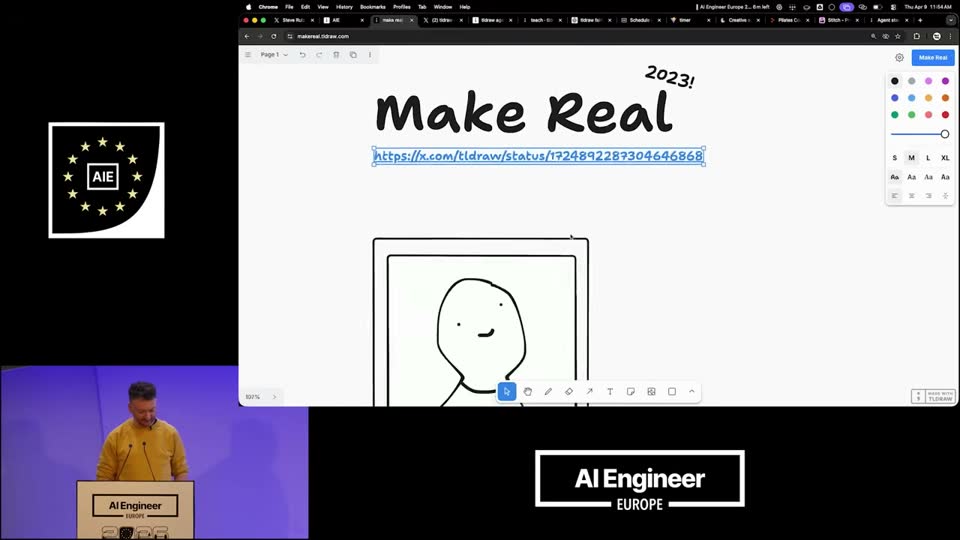
Task: Click the makereal.tldraw.com address bar
Action: 576,36
